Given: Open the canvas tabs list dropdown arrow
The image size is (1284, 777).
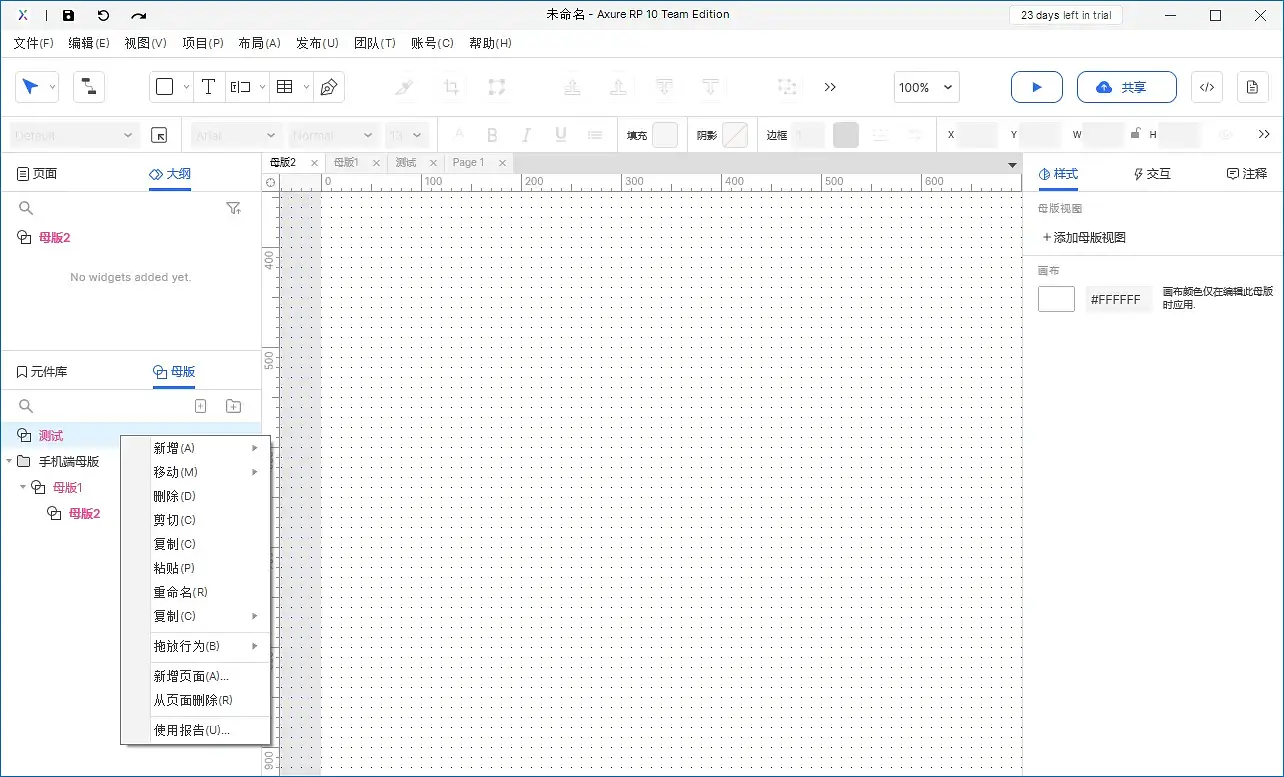Looking at the screenshot, I should pos(1012,164).
